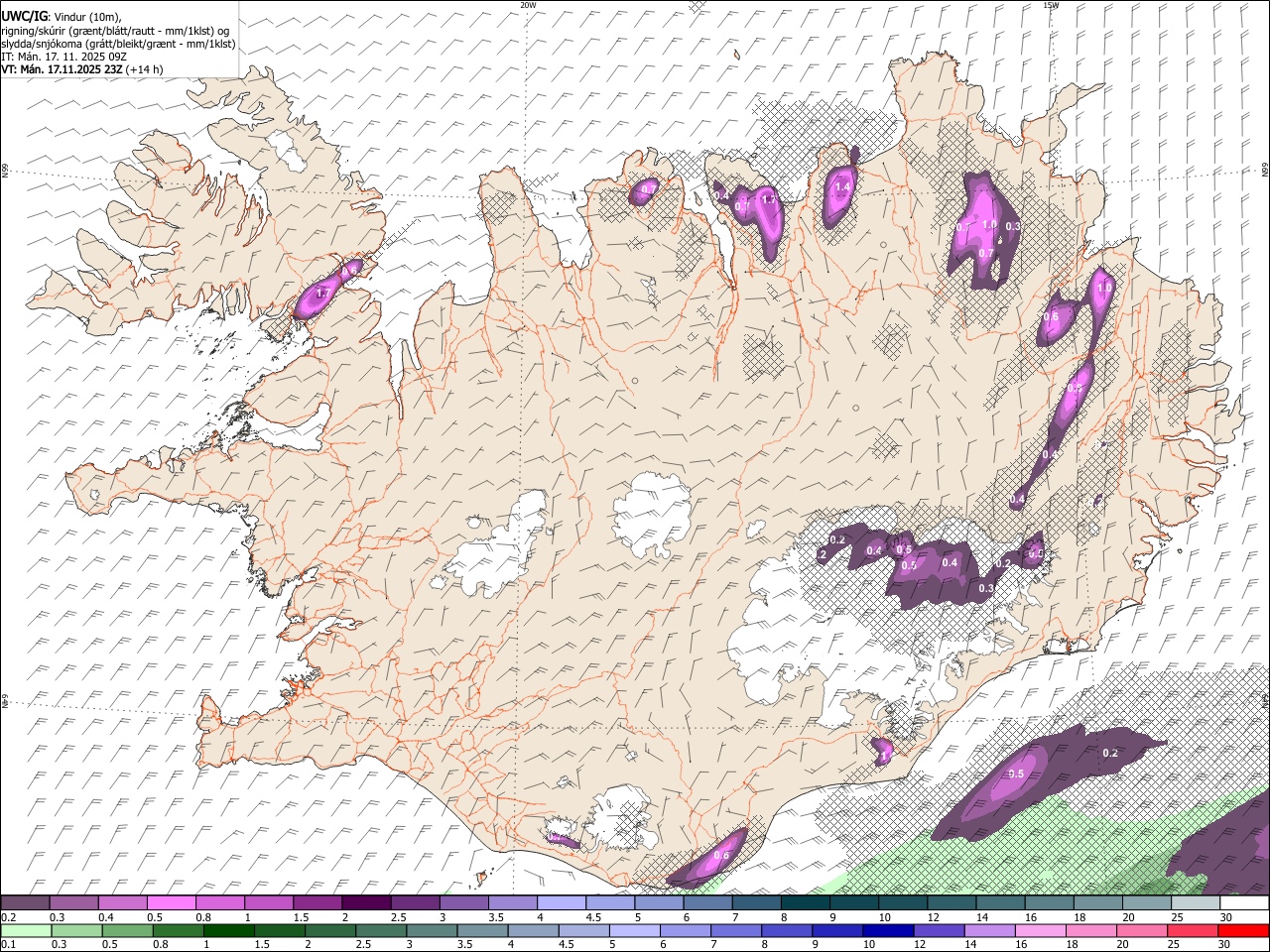
Task: Pick the deep navy blue 10 swatch, lower scale
Action: click(889, 931)
